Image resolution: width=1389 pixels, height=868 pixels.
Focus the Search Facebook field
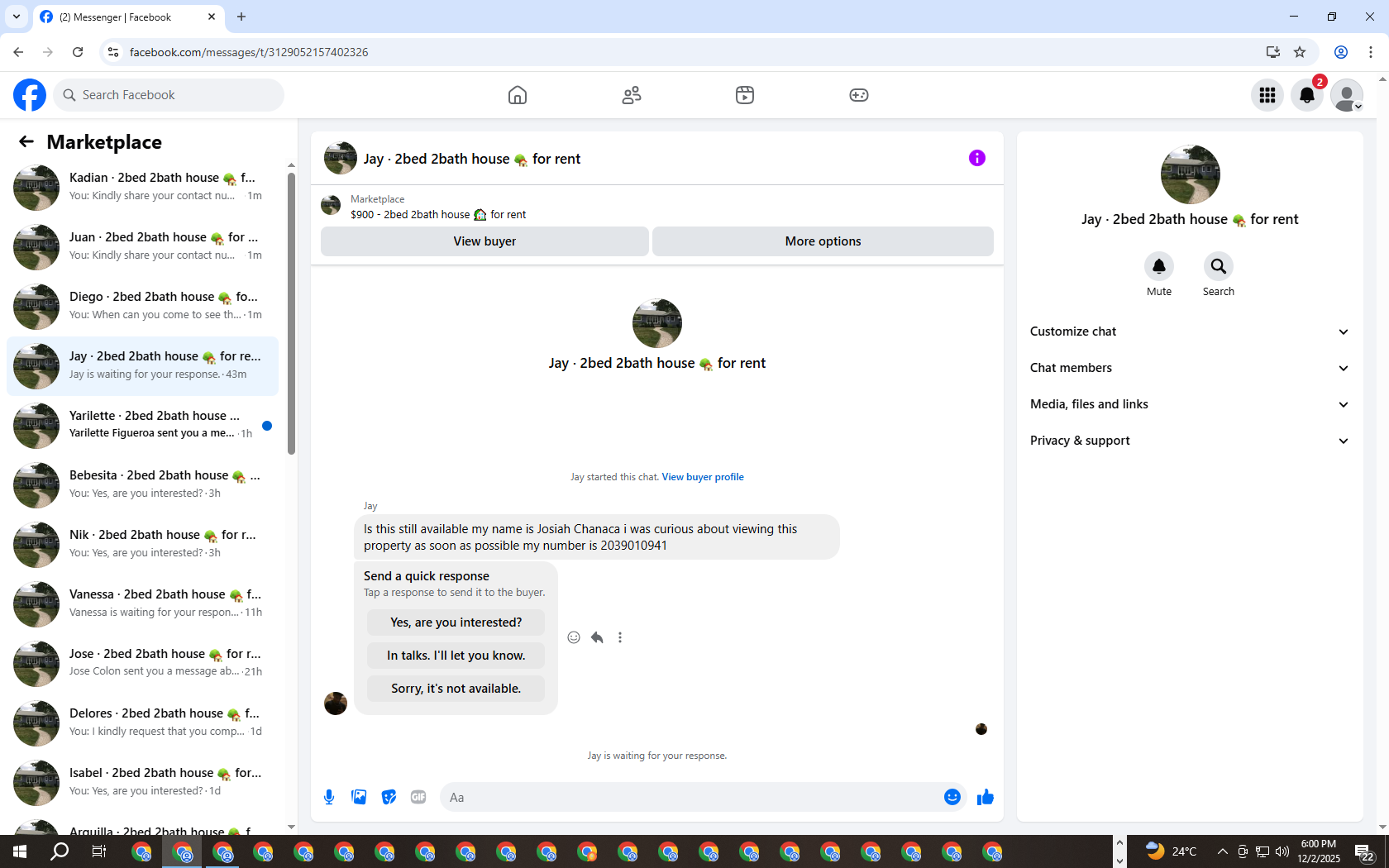(x=169, y=95)
